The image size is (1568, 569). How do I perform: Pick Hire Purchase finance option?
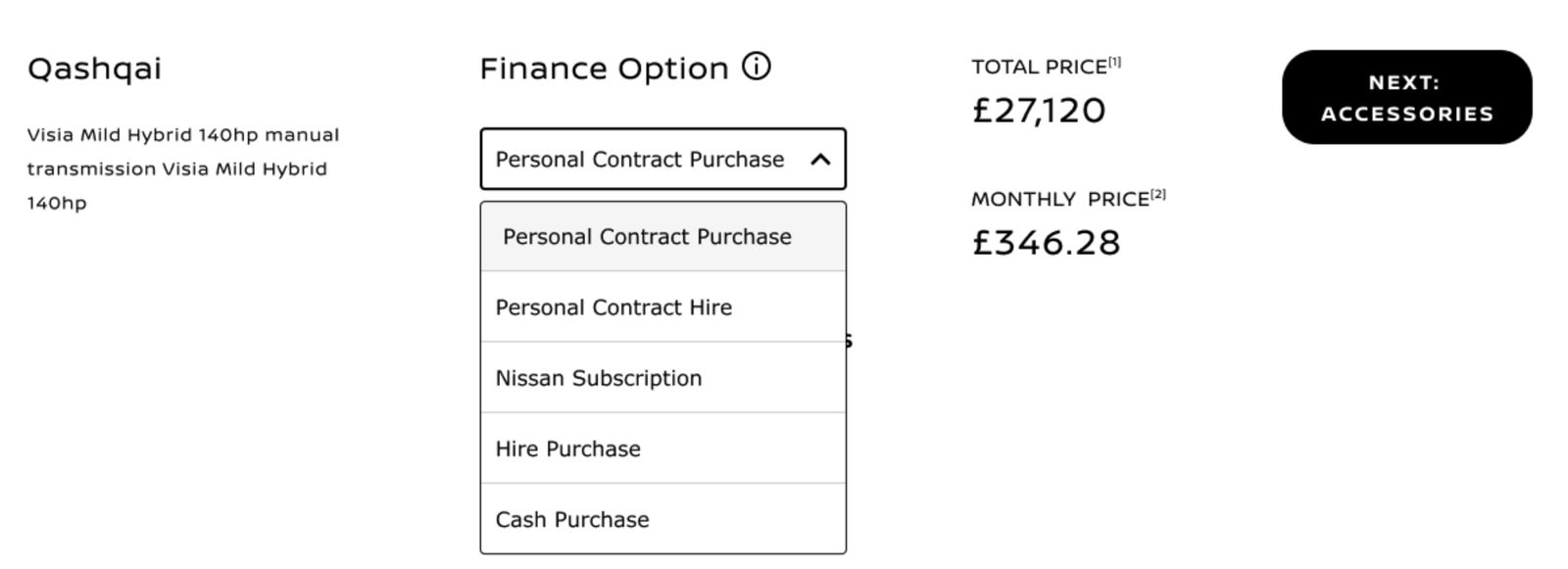coord(662,449)
